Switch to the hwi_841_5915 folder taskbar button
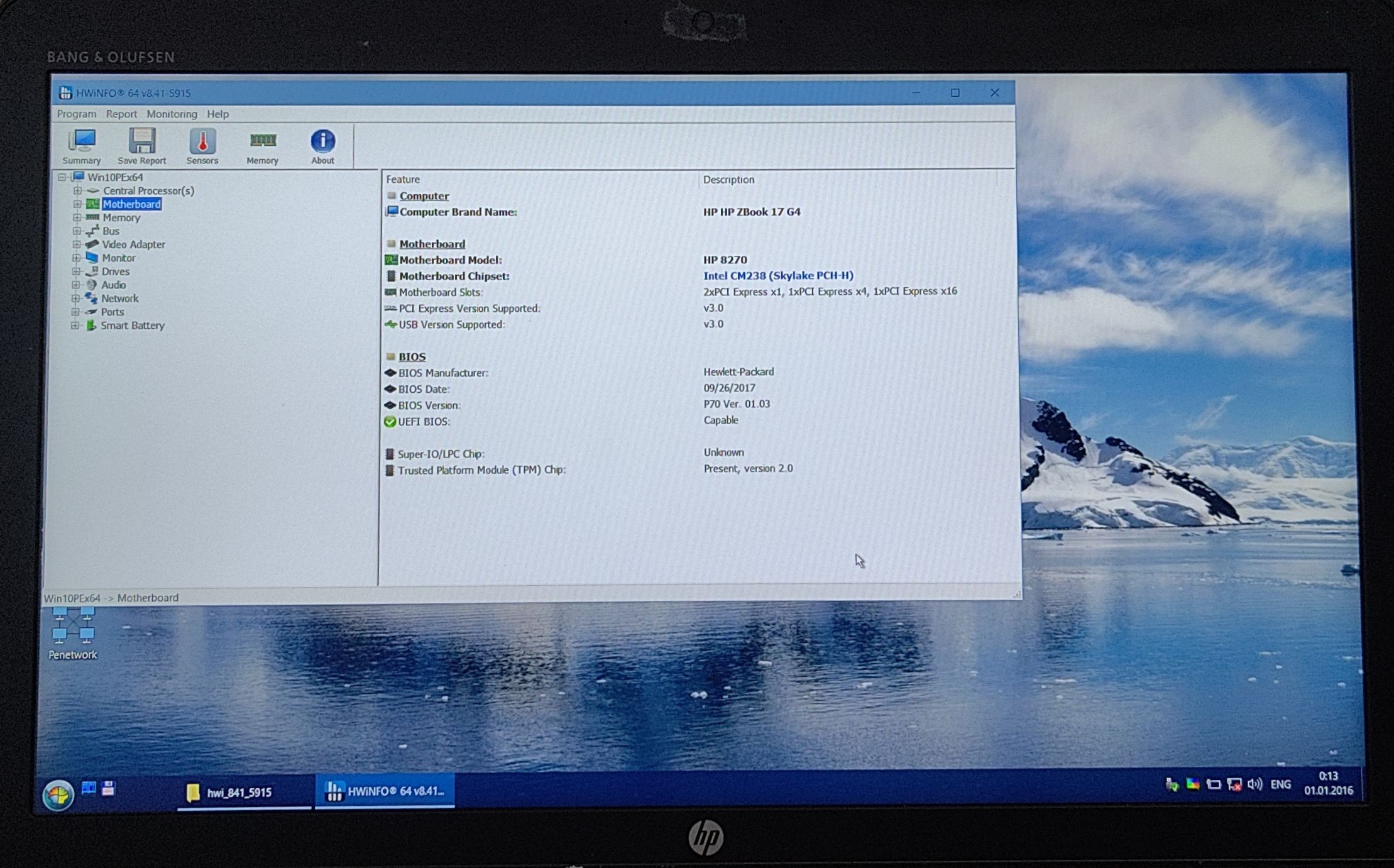1394x868 pixels. coord(244,792)
